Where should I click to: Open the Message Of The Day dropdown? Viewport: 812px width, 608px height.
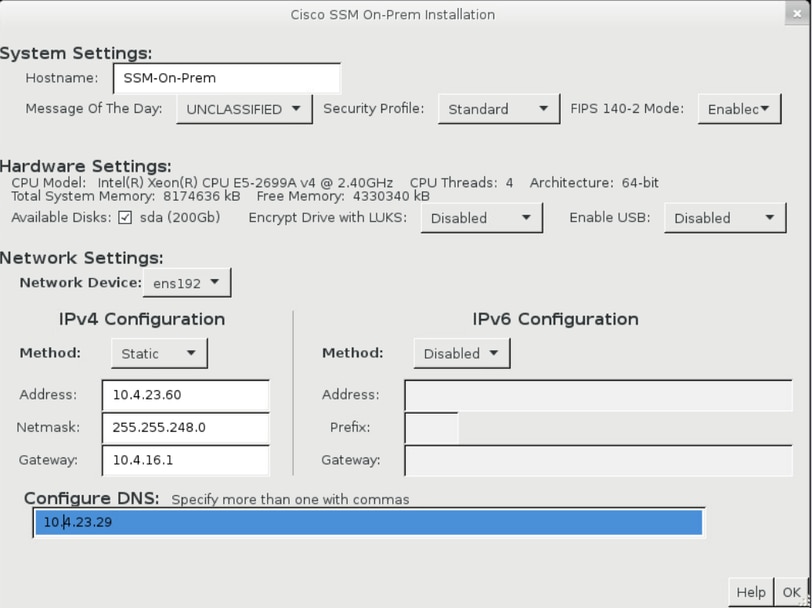coord(244,109)
